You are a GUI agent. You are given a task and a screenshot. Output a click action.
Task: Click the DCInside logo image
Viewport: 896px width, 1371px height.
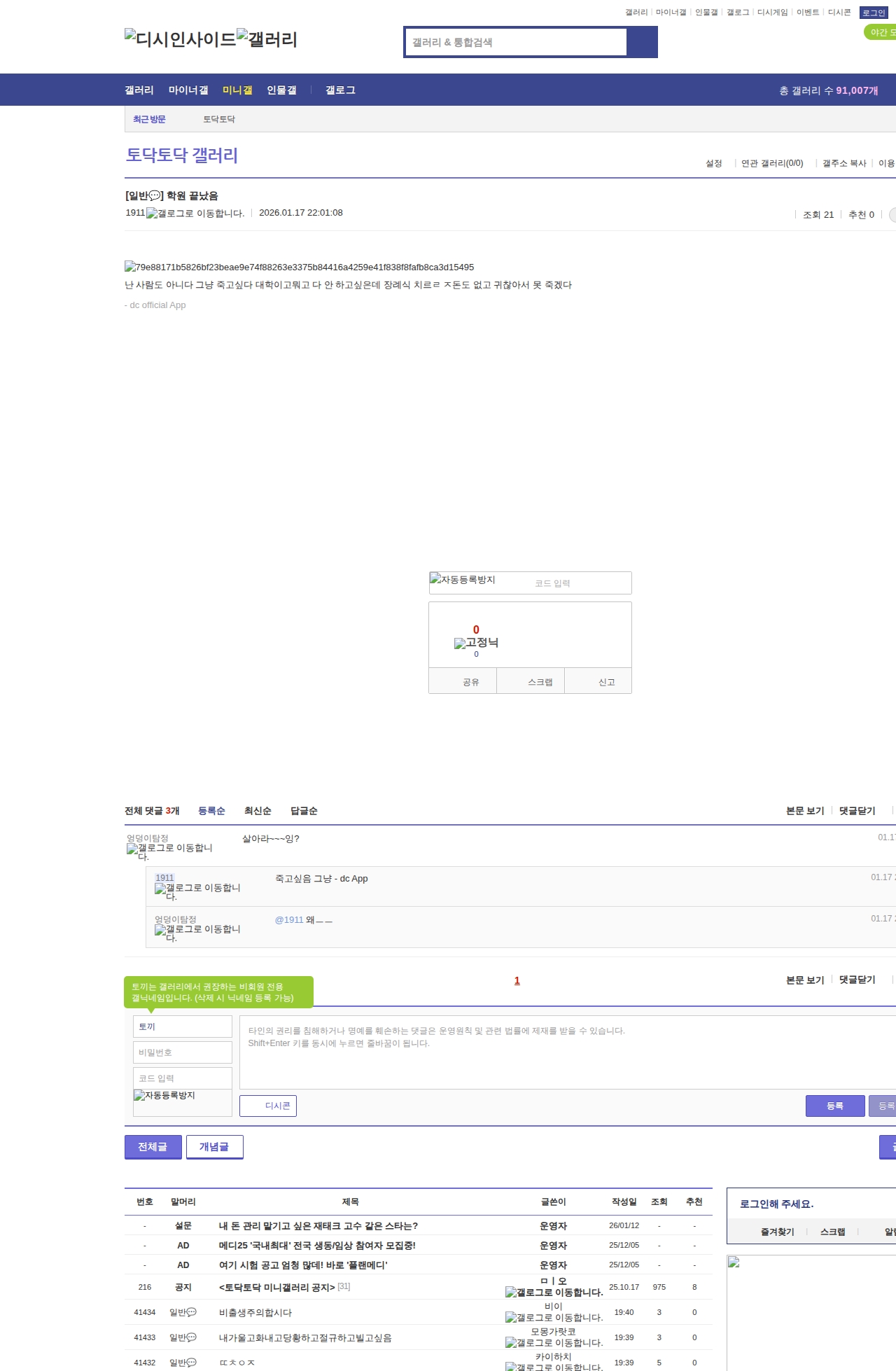(180, 39)
